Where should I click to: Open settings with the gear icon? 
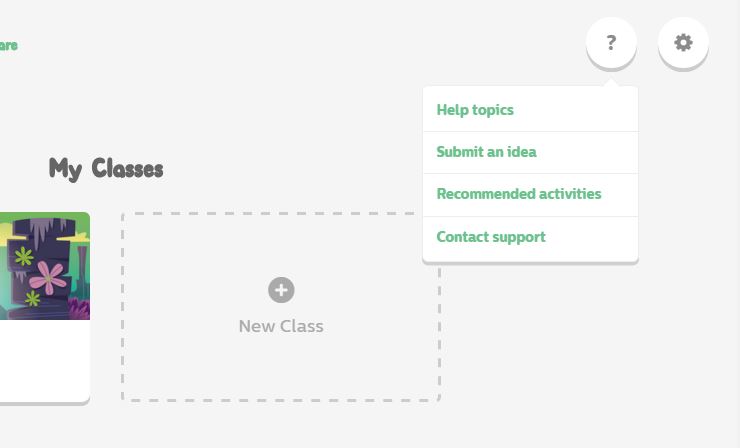683,43
